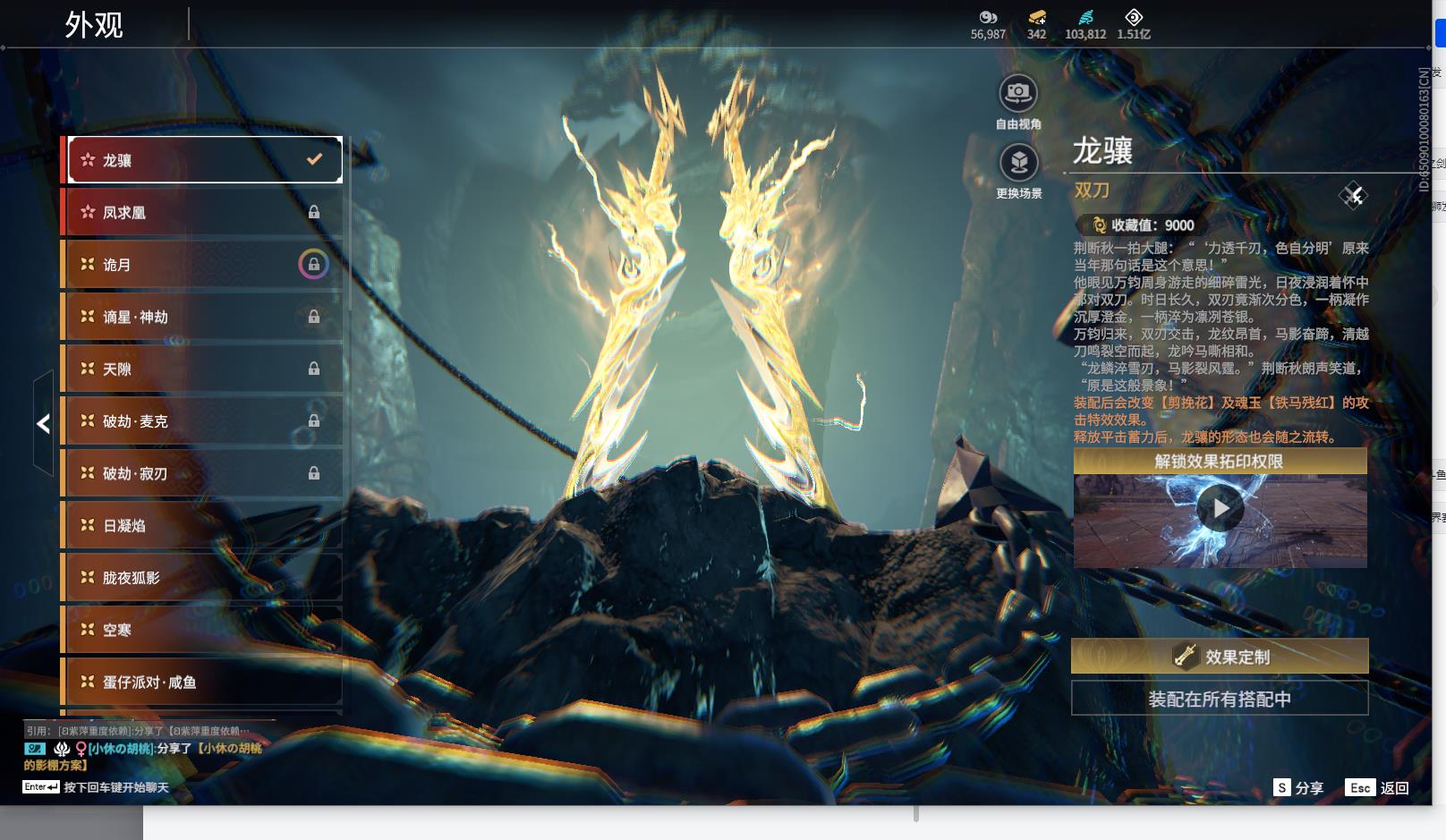The width and height of the screenshot is (1446, 840).
Task: Click the lock icon on 凤求凰 skin
Action: pyautogui.click(x=314, y=212)
